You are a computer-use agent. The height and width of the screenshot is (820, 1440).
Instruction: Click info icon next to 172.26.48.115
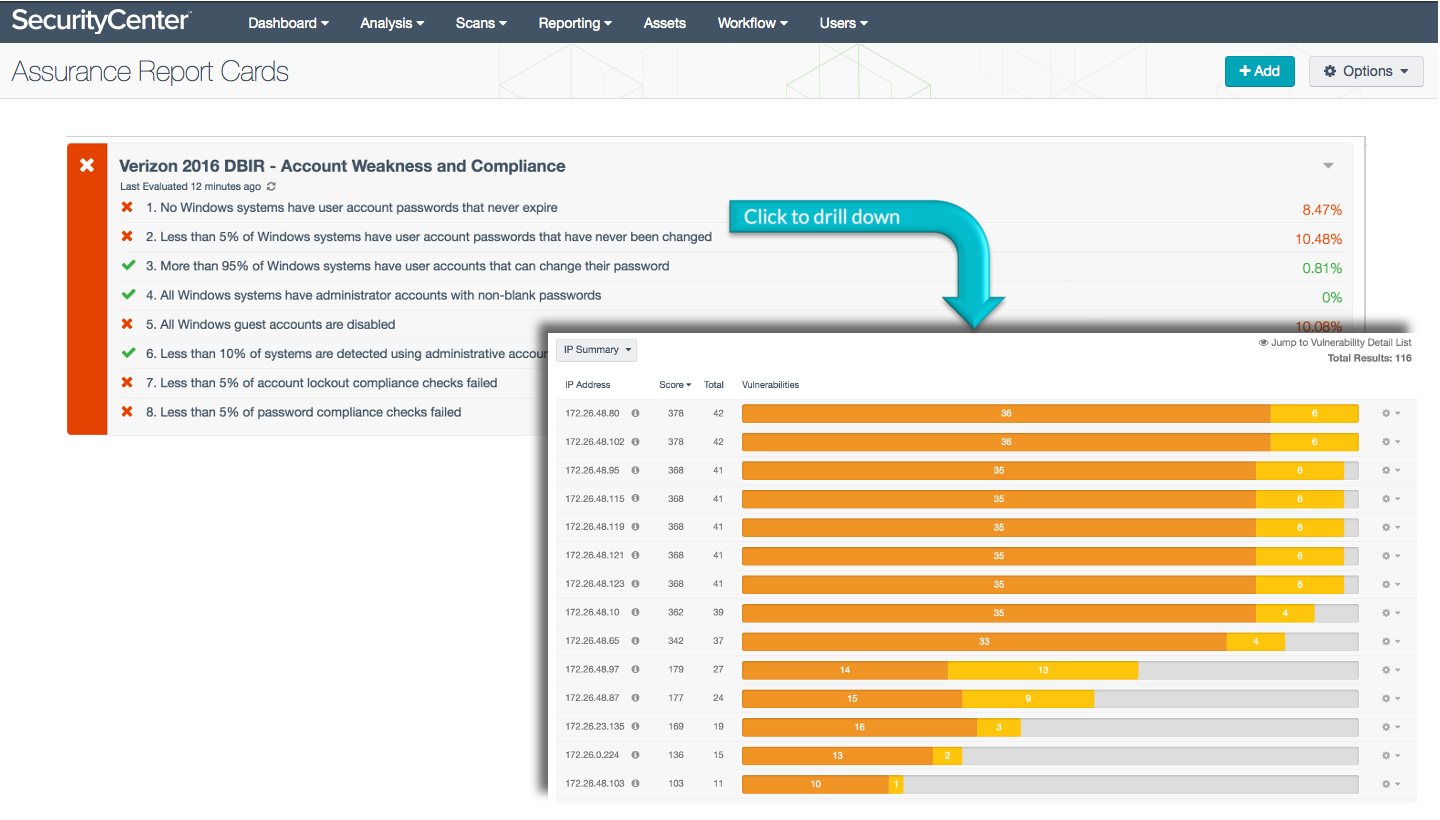coord(635,498)
